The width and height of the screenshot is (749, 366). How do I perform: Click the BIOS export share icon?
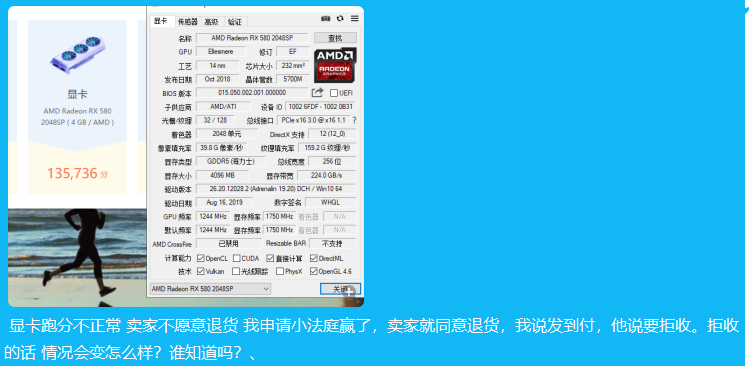click(318, 93)
